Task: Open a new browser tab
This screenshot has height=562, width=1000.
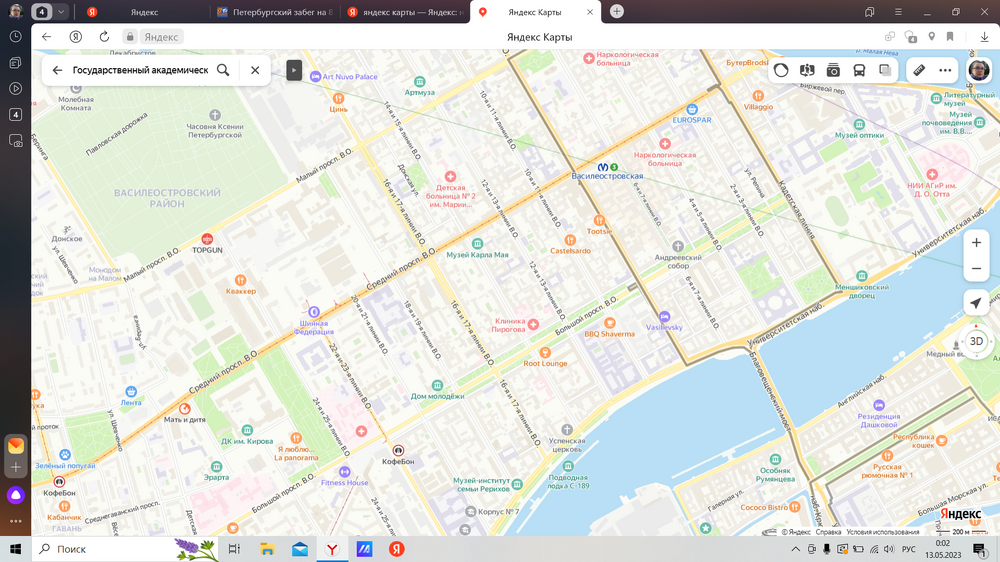Action: (x=617, y=11)
